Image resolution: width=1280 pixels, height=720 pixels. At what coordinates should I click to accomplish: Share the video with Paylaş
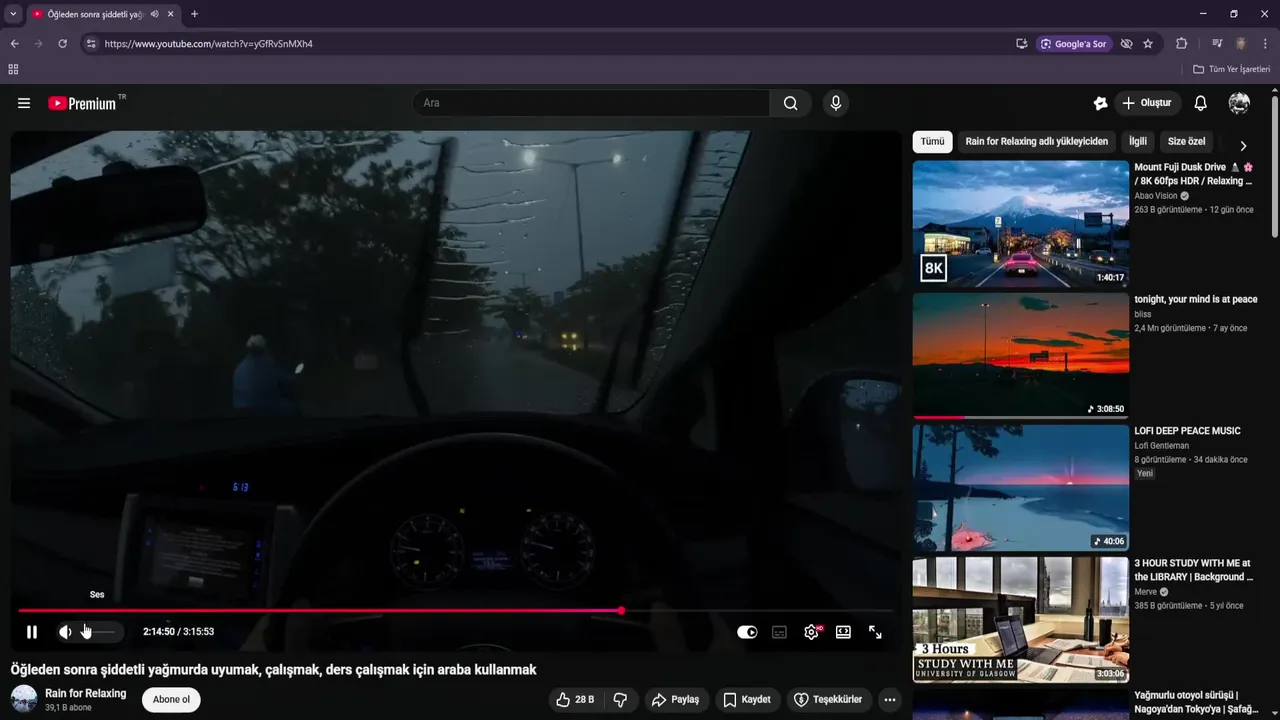click(x=677, y=700)
